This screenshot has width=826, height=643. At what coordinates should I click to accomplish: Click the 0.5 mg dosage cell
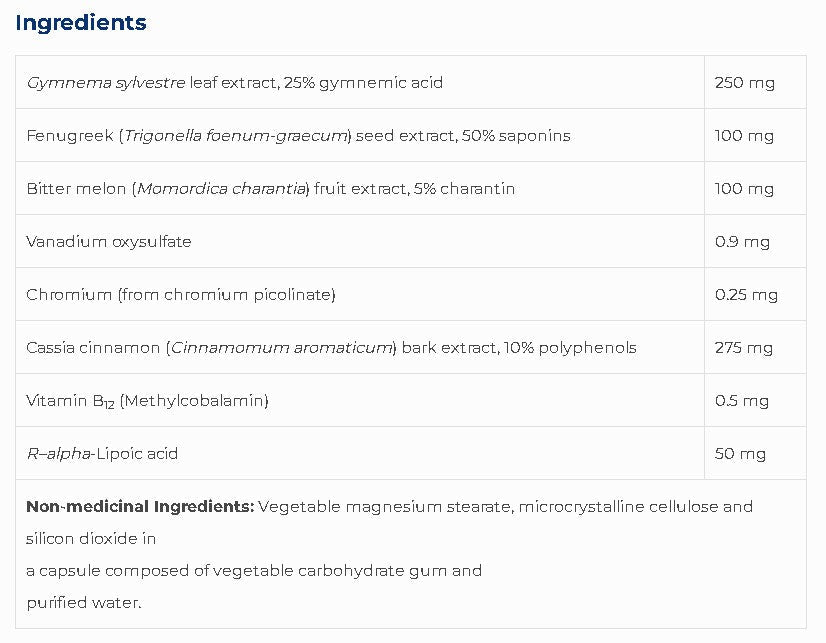coord(742,400)
